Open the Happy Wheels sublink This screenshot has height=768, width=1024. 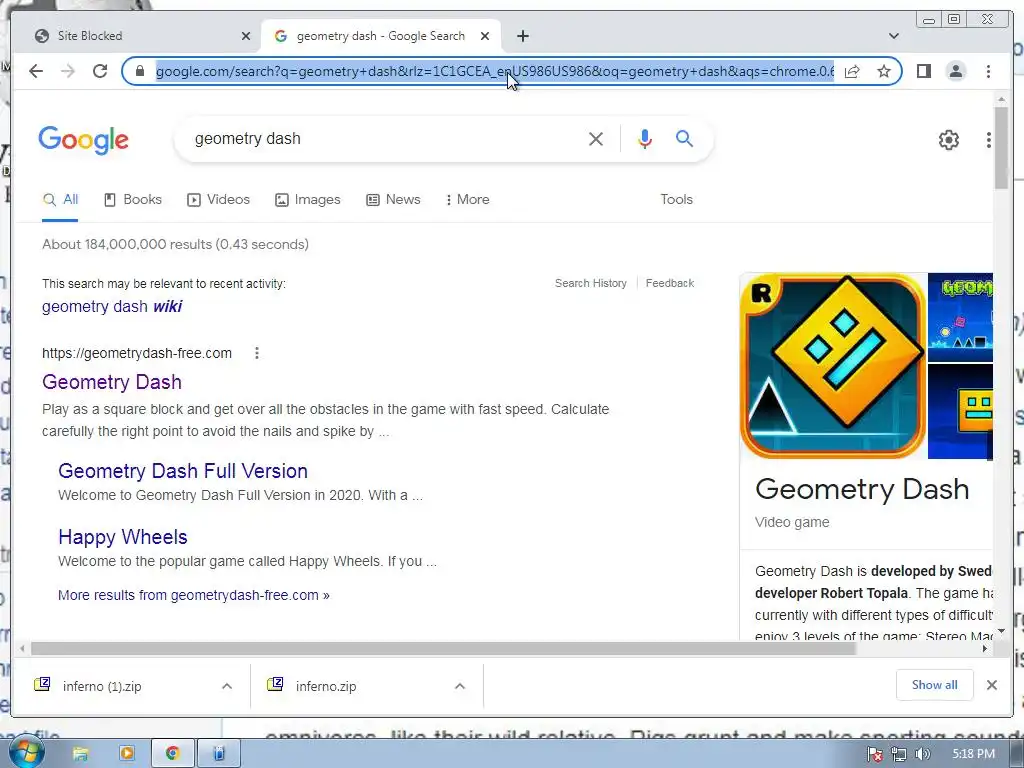point(123,537)
